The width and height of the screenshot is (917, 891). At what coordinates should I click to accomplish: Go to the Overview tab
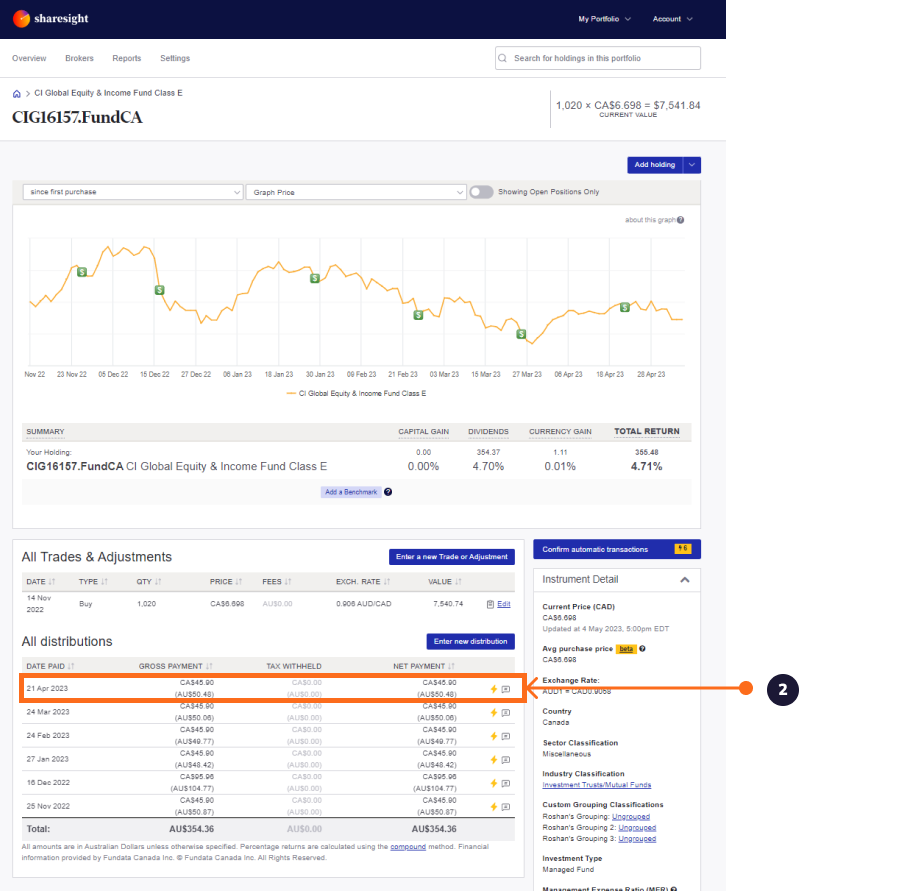[29, 58]
